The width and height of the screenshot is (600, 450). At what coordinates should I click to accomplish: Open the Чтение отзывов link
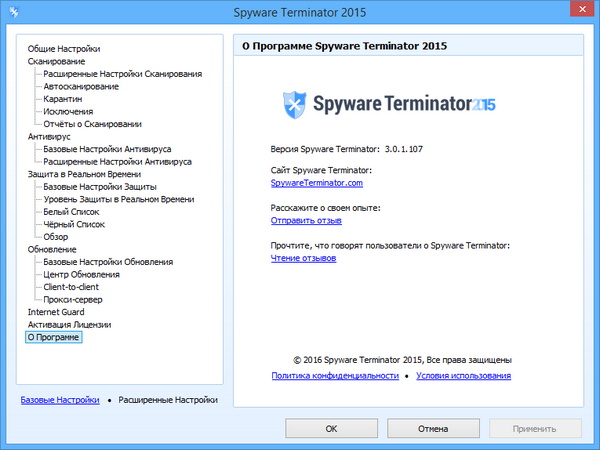coord(303,258)
